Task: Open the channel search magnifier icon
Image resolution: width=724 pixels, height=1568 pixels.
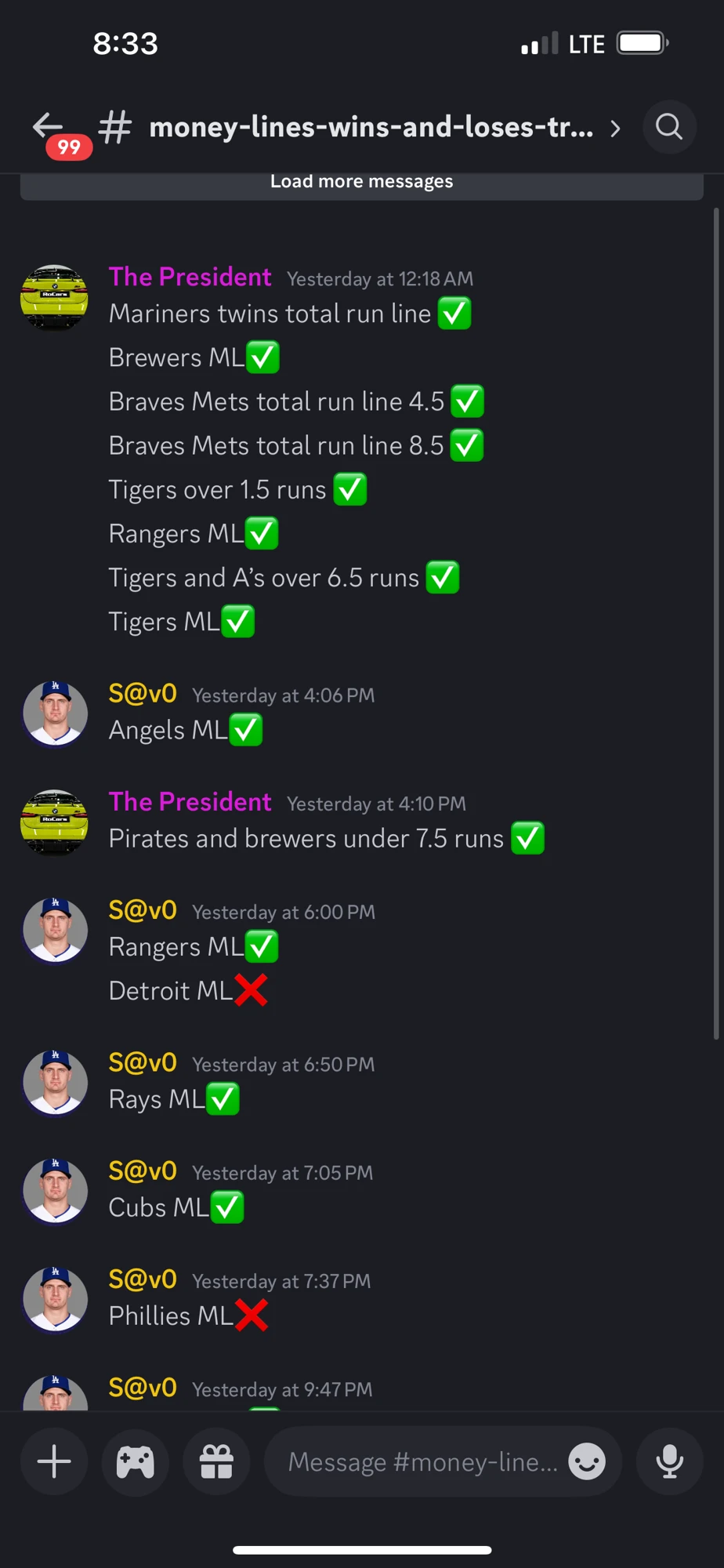Action: point(669,126)
